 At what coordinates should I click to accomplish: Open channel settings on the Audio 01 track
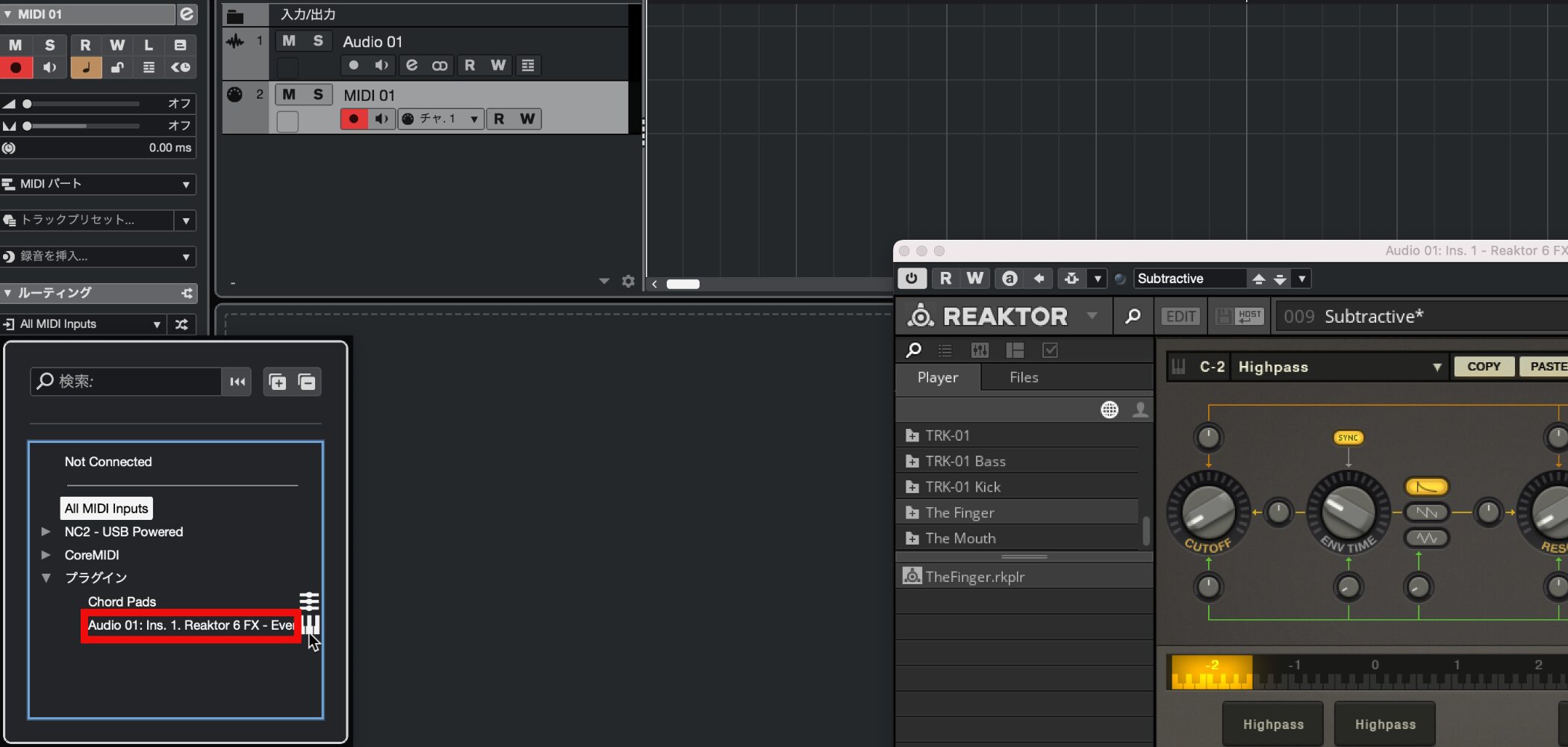(x=411, y=66)
